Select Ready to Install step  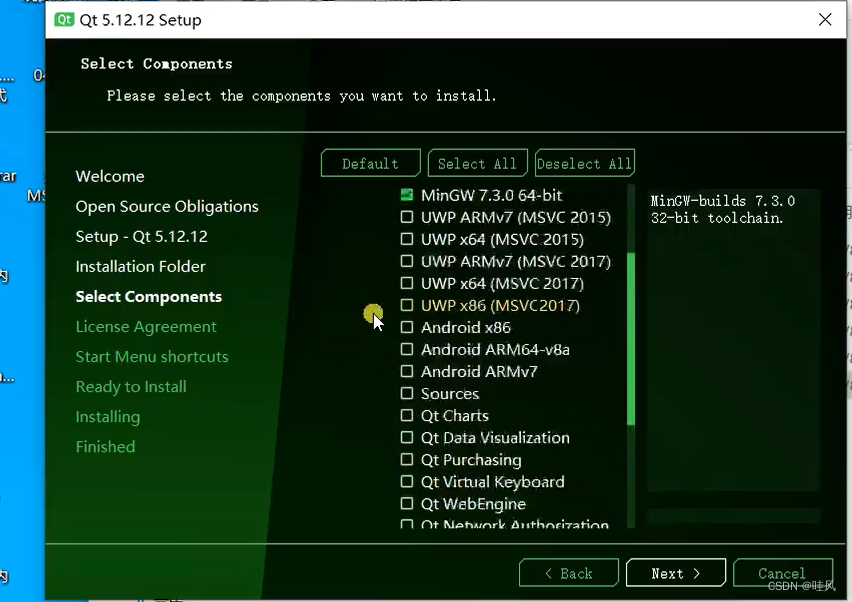(131, 387)
